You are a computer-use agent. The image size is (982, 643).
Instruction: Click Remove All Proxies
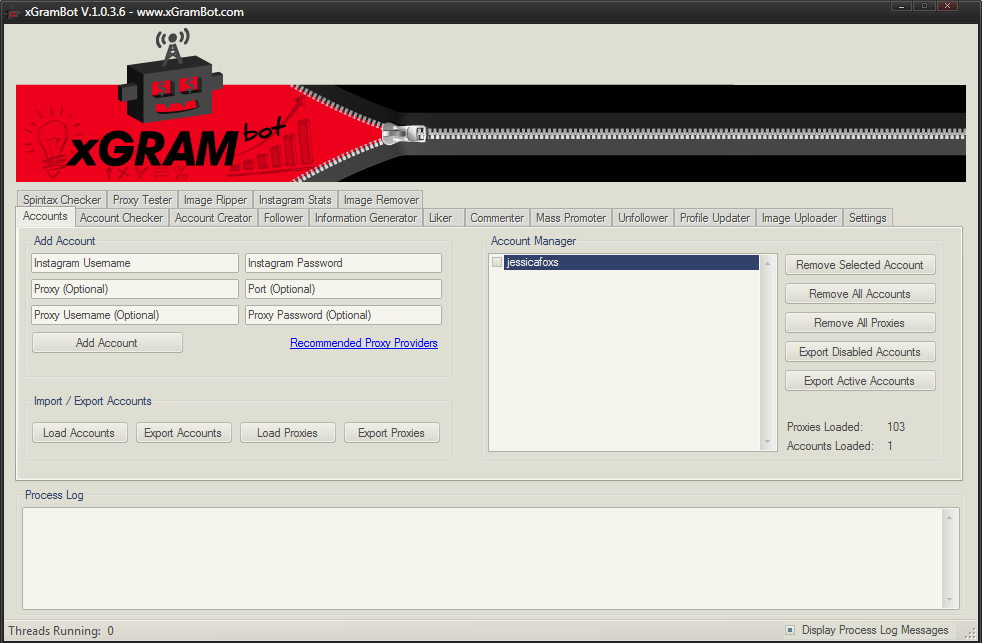(x=860, y=322)
